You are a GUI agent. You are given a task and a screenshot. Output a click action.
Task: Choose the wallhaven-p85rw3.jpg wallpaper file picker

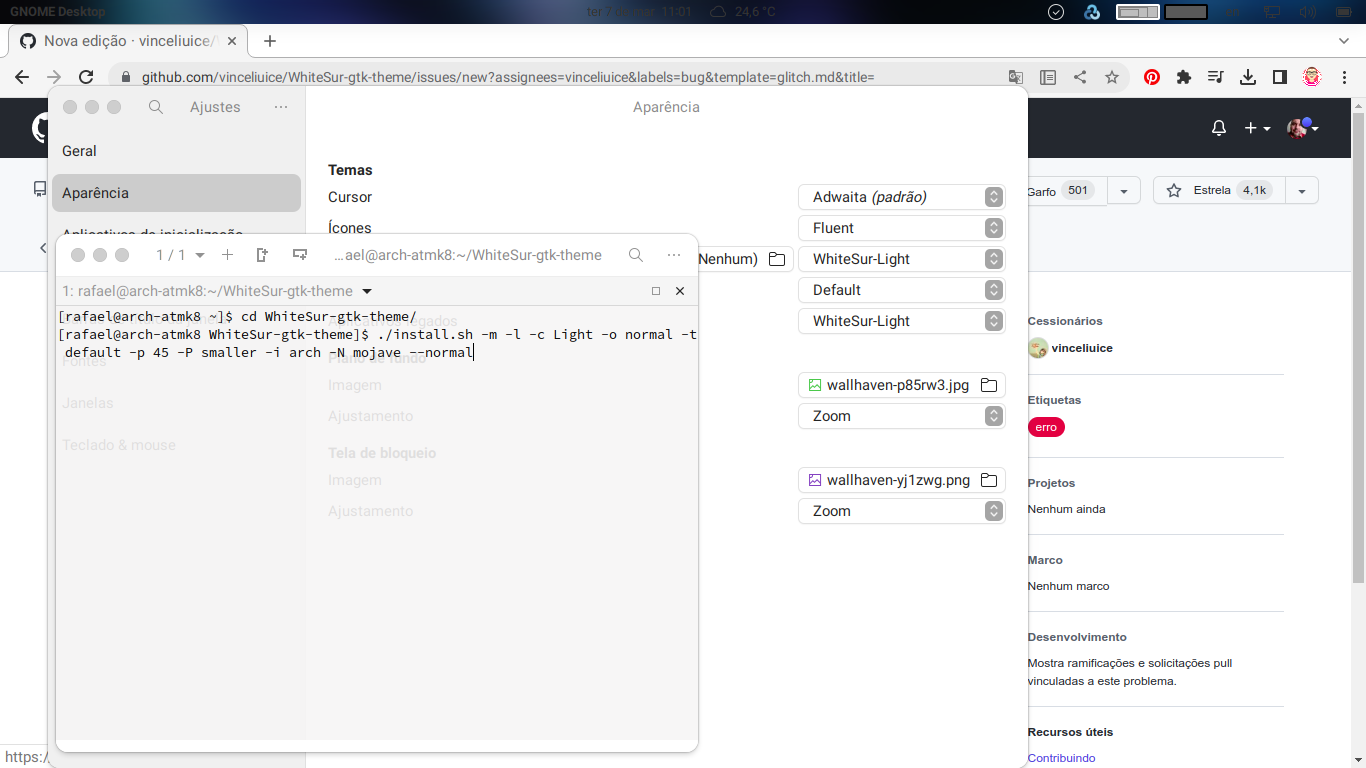coord(988,385)
